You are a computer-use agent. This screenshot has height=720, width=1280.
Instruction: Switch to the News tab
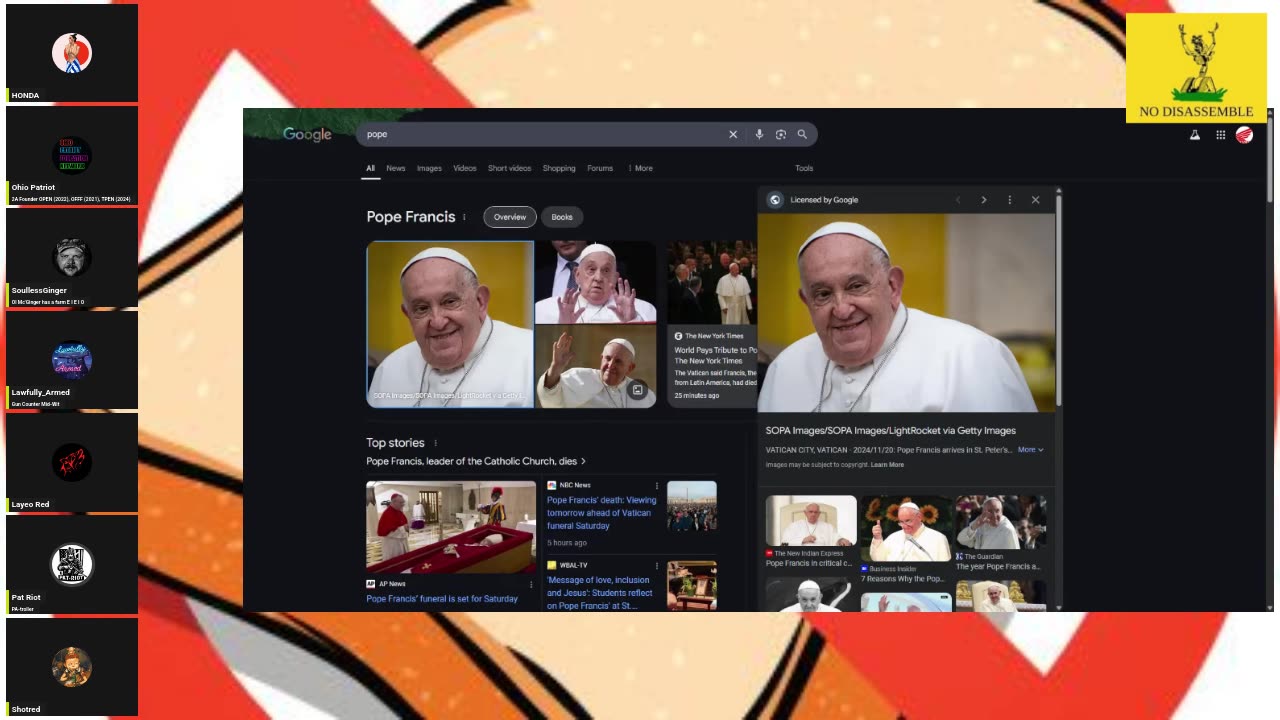pyautogui.click(x=396, y=168)
